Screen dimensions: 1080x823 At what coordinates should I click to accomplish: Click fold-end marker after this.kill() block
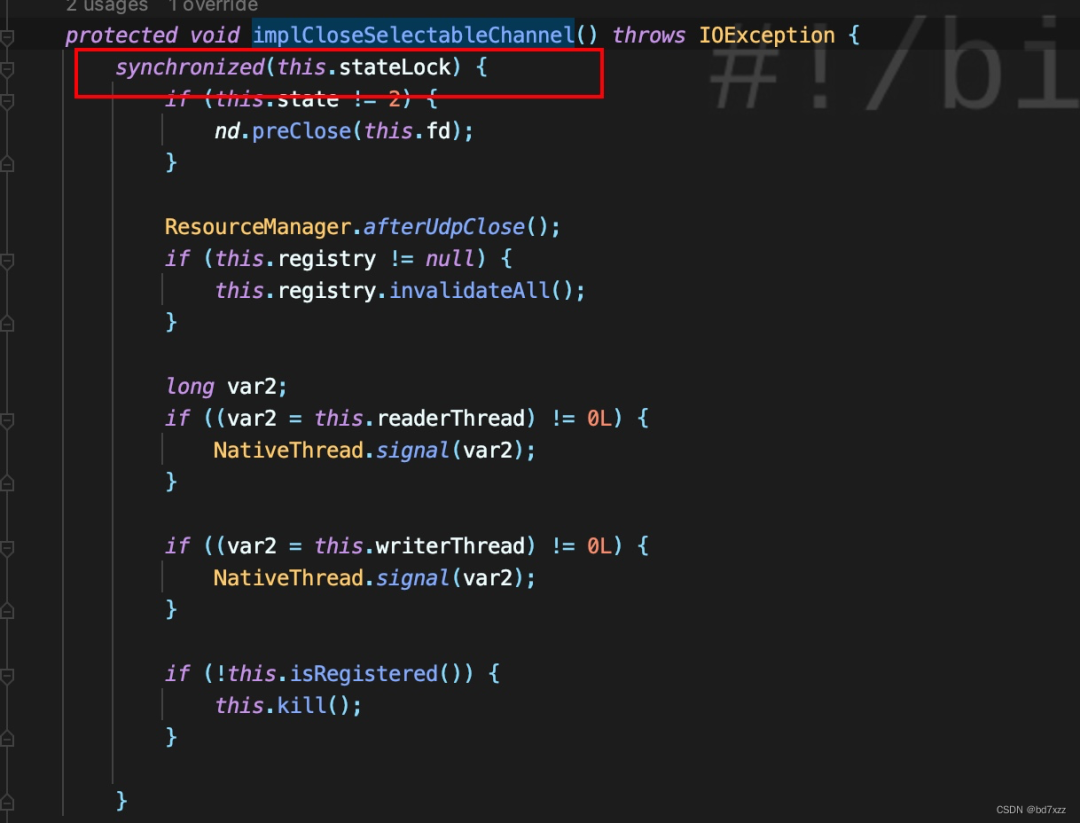(7, 739)
